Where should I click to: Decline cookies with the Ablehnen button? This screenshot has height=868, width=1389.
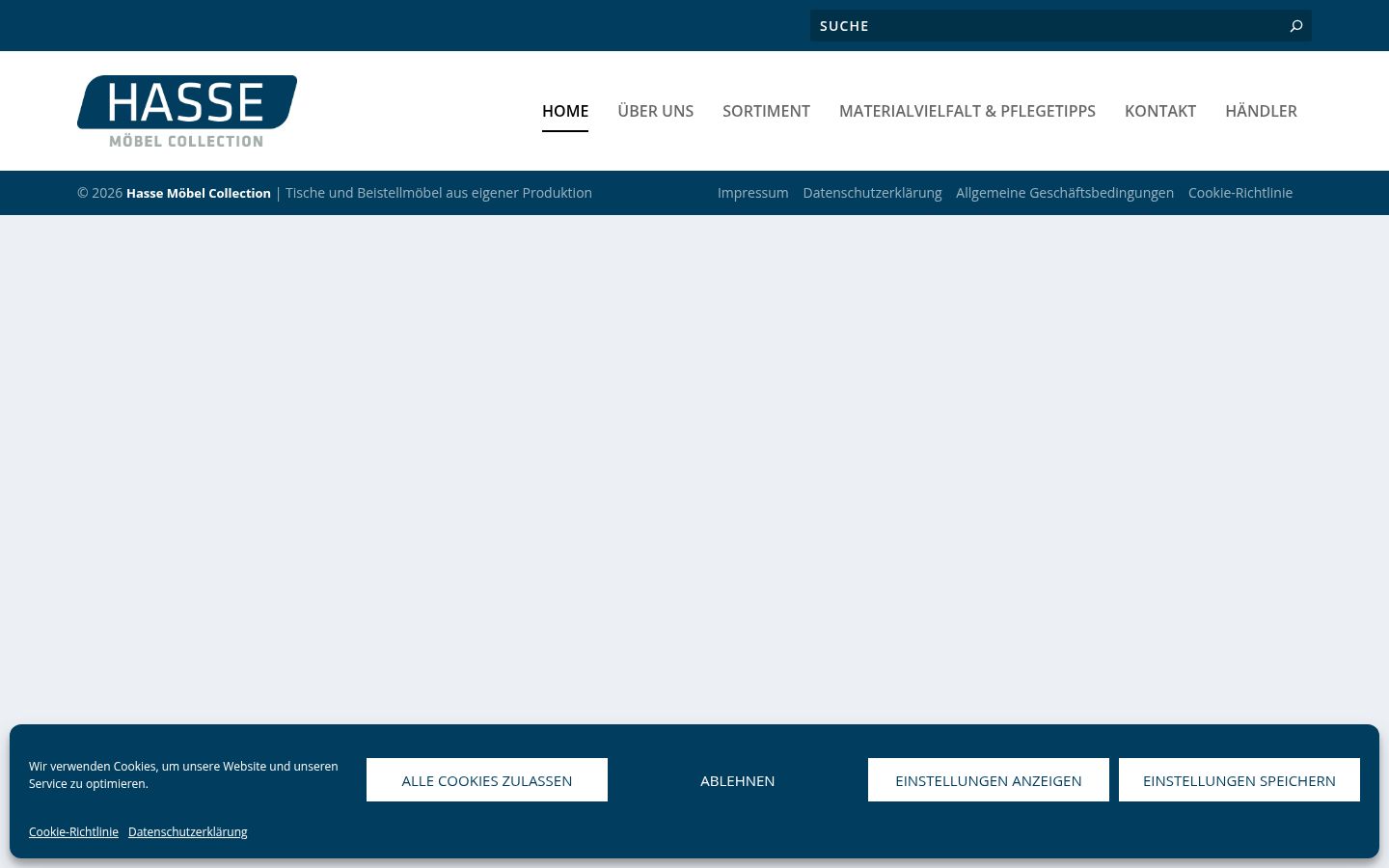click(x=738, y=780)
